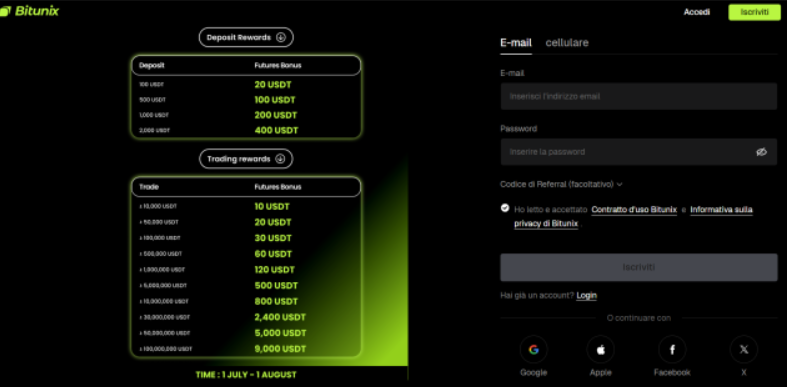Click the TIME : 1 JULY - 1 AUGUST text
The height and width of the screenshot is (387, 787).
click(x=246, y=374)
